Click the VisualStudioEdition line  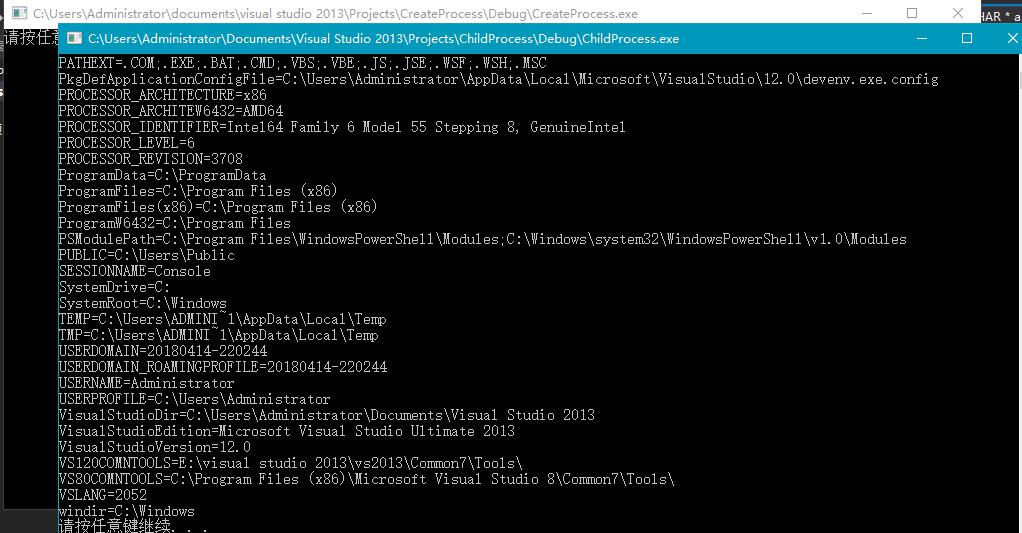[287, 431]
